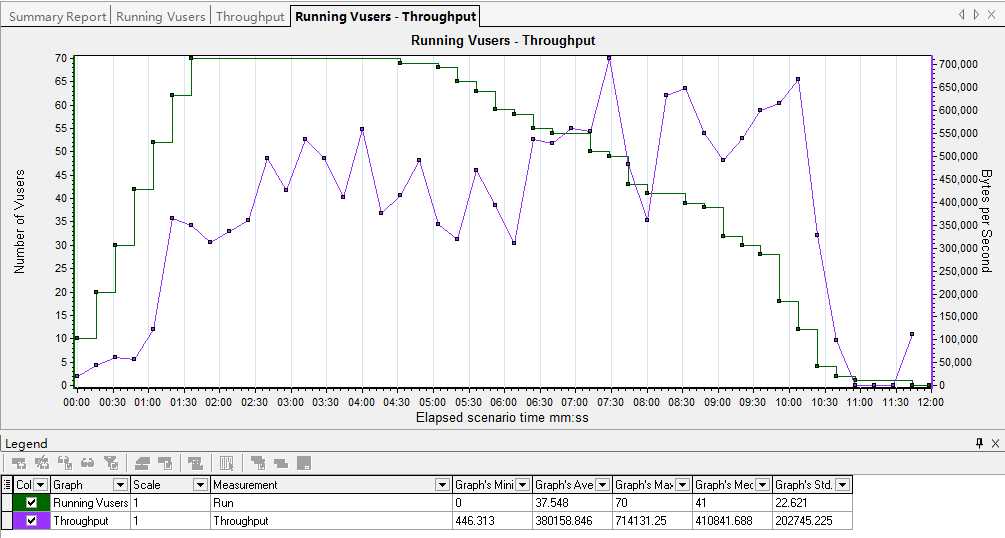1005x538 pixels.
Task: Click the Run measurement cell
Action: [x=331, y=503]
